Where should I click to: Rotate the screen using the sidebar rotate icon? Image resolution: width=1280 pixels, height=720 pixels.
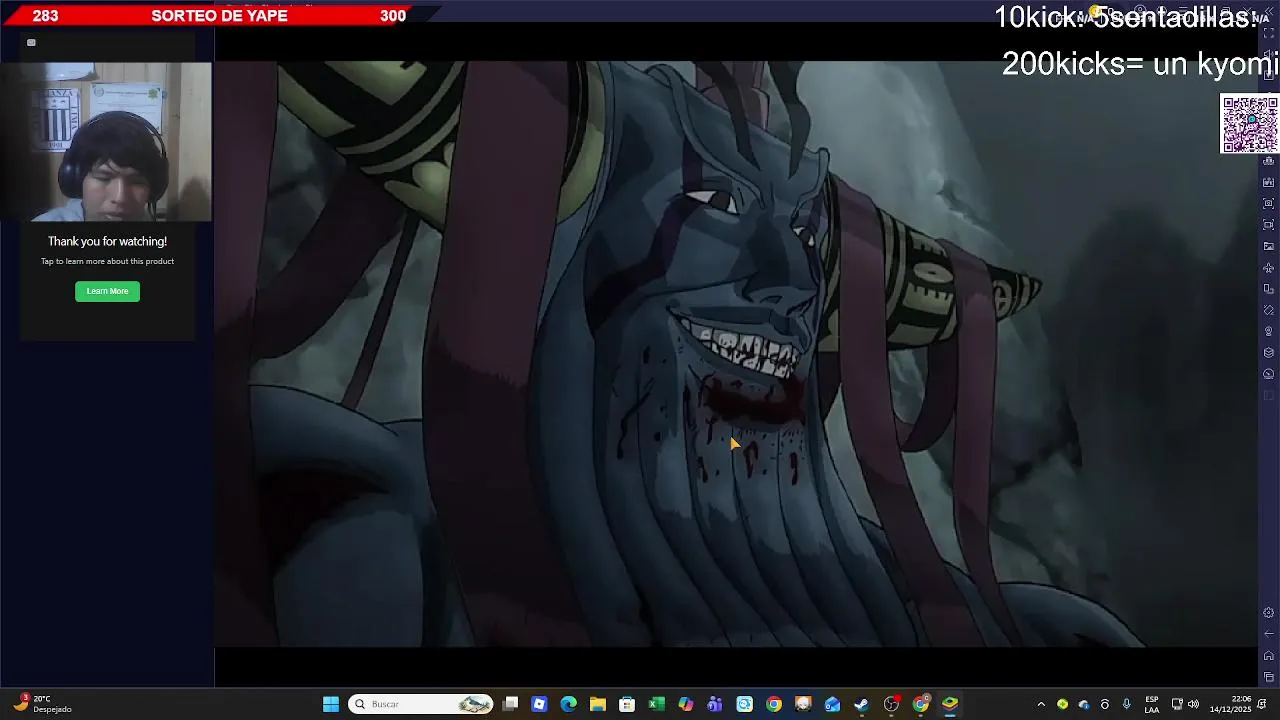coord(1269,310)
